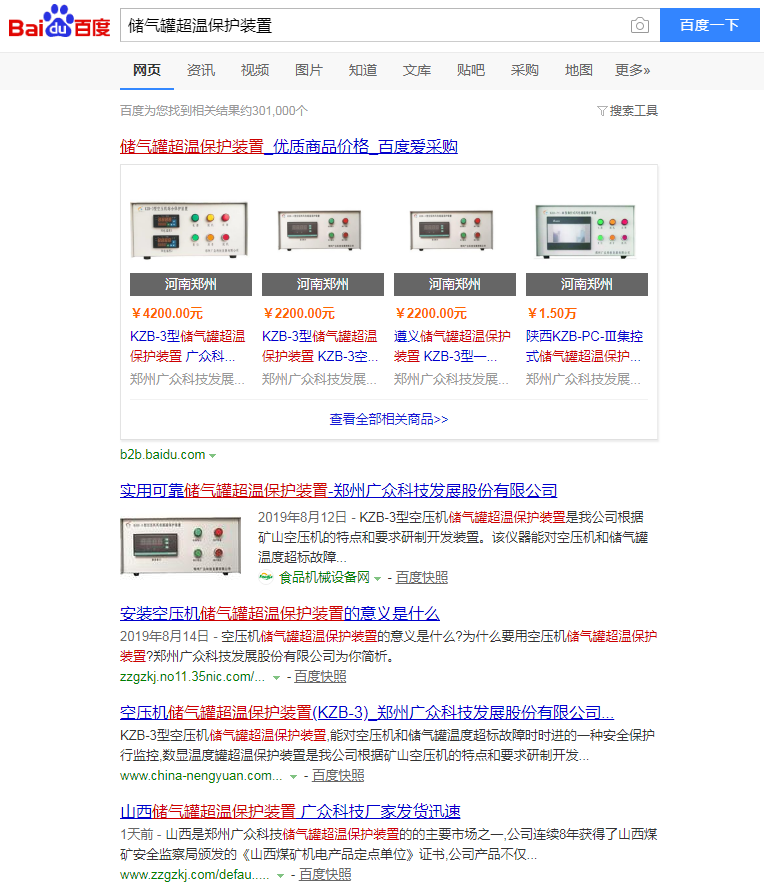This screenshot has height=888, width=764.
Task: Open the 地图 tab
Action: tap(578, 70)
